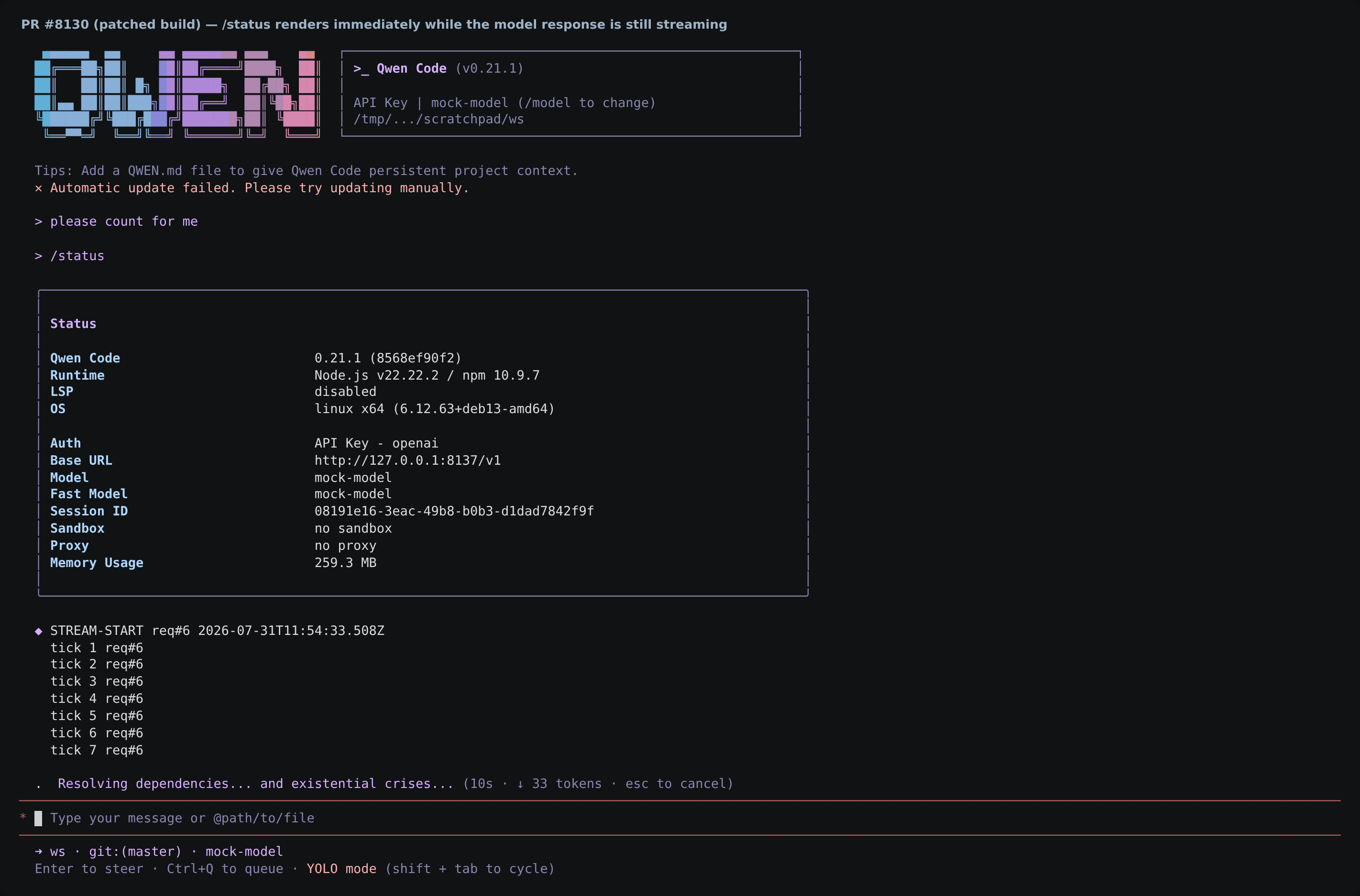This screenshot has height=896, width=1360.
Task: Click the >_ prompt glyph beside Qwen Code
Action: [x=361, y=68]
